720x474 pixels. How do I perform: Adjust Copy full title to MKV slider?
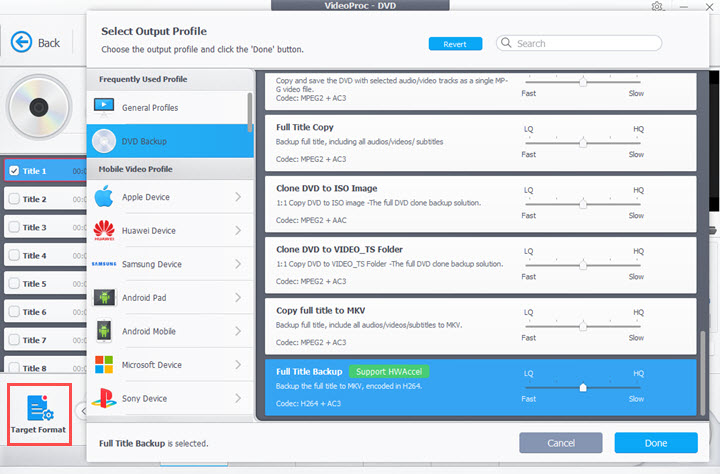pyautogui.click(x=582, y=326)
